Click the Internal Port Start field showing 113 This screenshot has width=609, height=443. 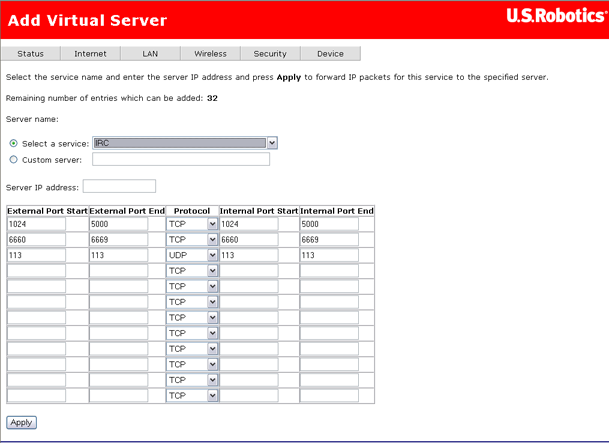coord(249,255)
